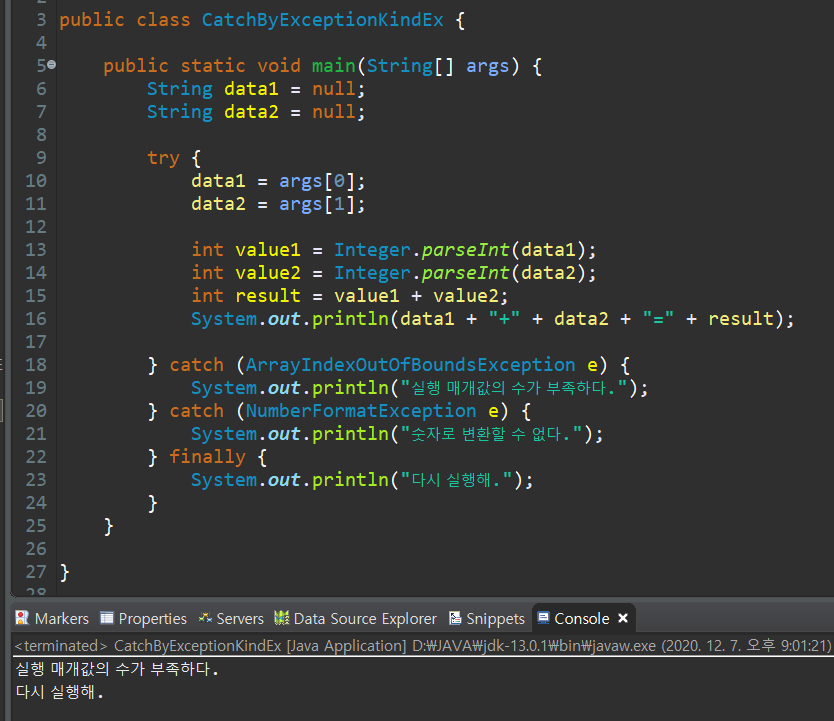834x721 pixels.
Task: Click 'args[0]' on line 10
Action: coord(316,181)
